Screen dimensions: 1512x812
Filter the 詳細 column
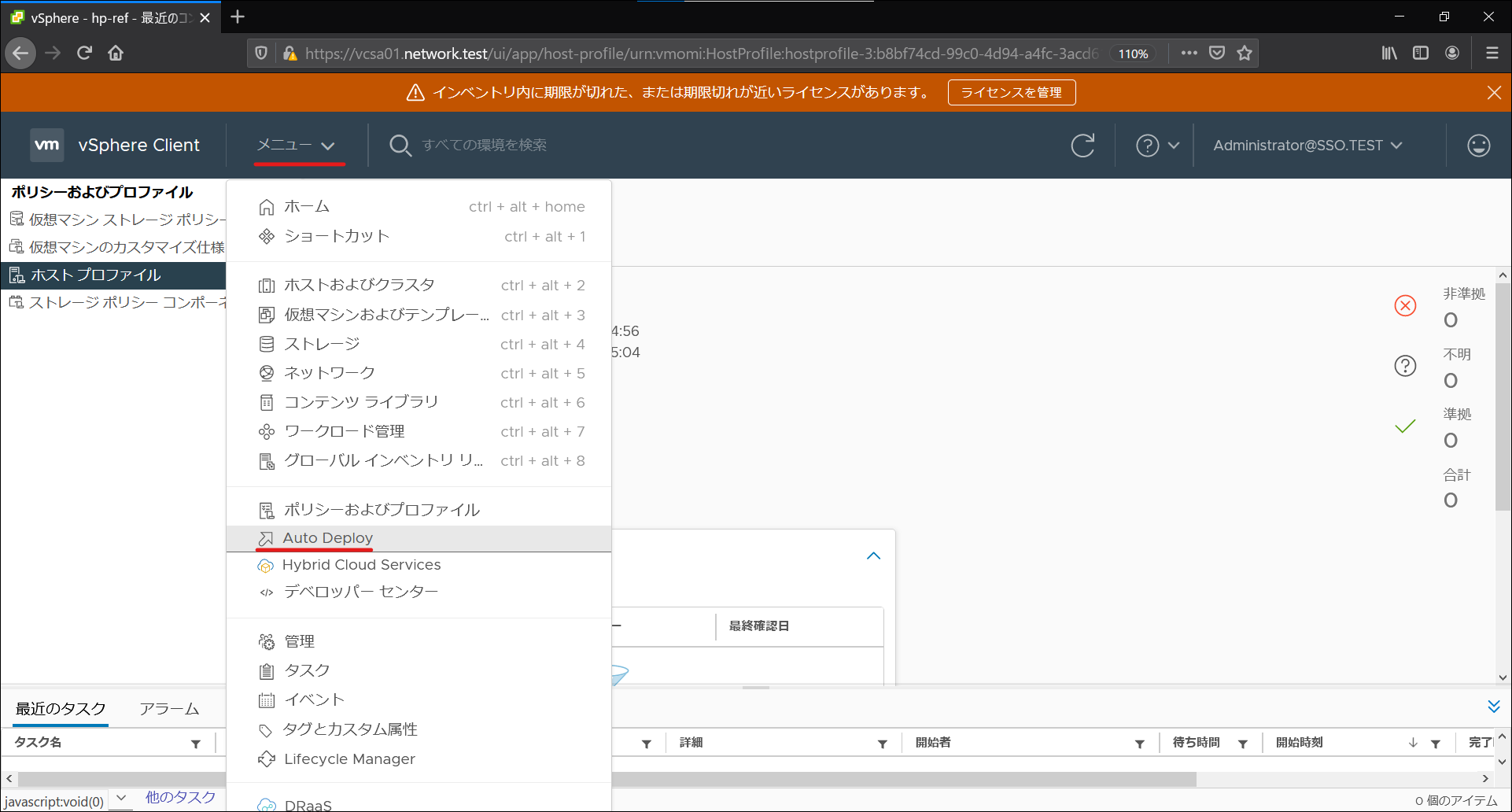pyautogui.click(x=883, y=744)
